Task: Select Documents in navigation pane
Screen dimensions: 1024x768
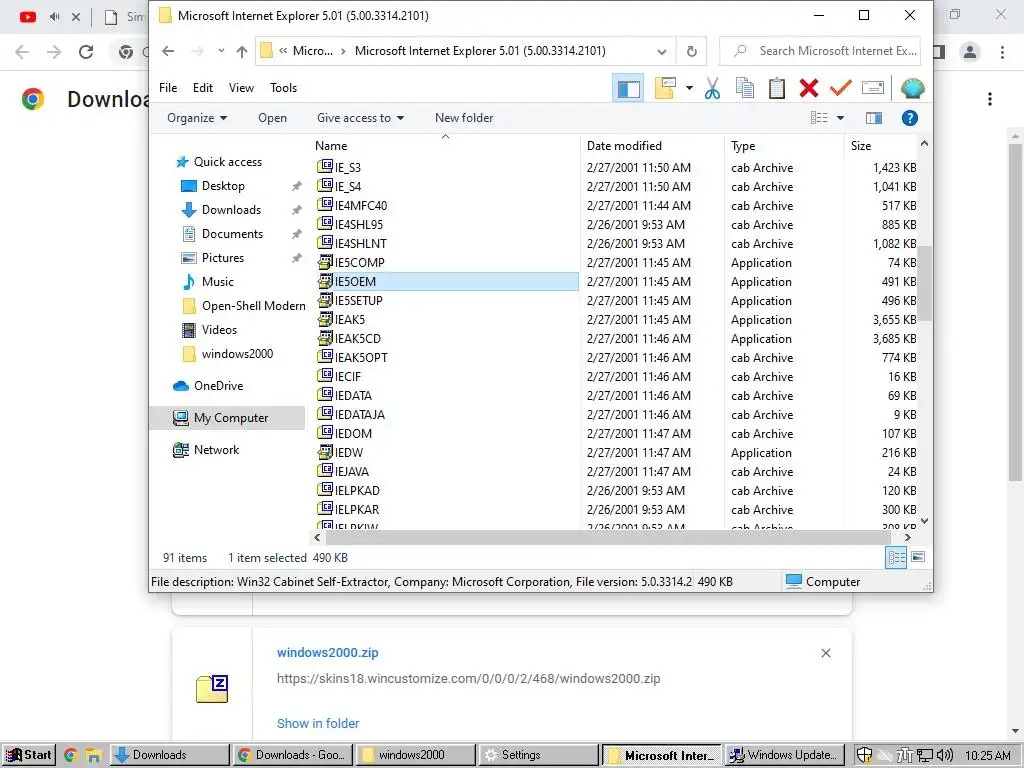Action: [232, 234]
